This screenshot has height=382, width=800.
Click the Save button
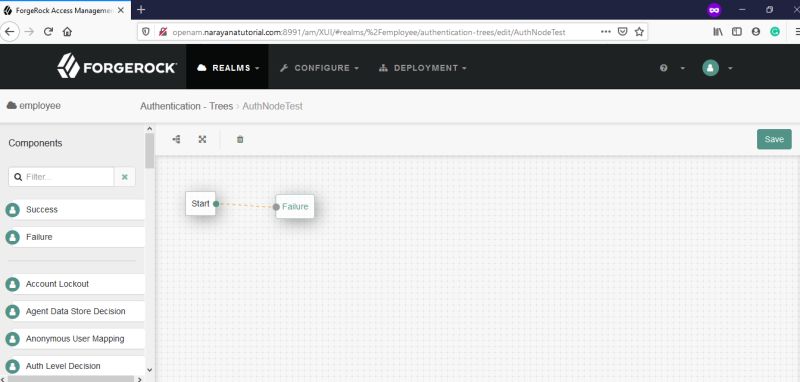[774, 139]
